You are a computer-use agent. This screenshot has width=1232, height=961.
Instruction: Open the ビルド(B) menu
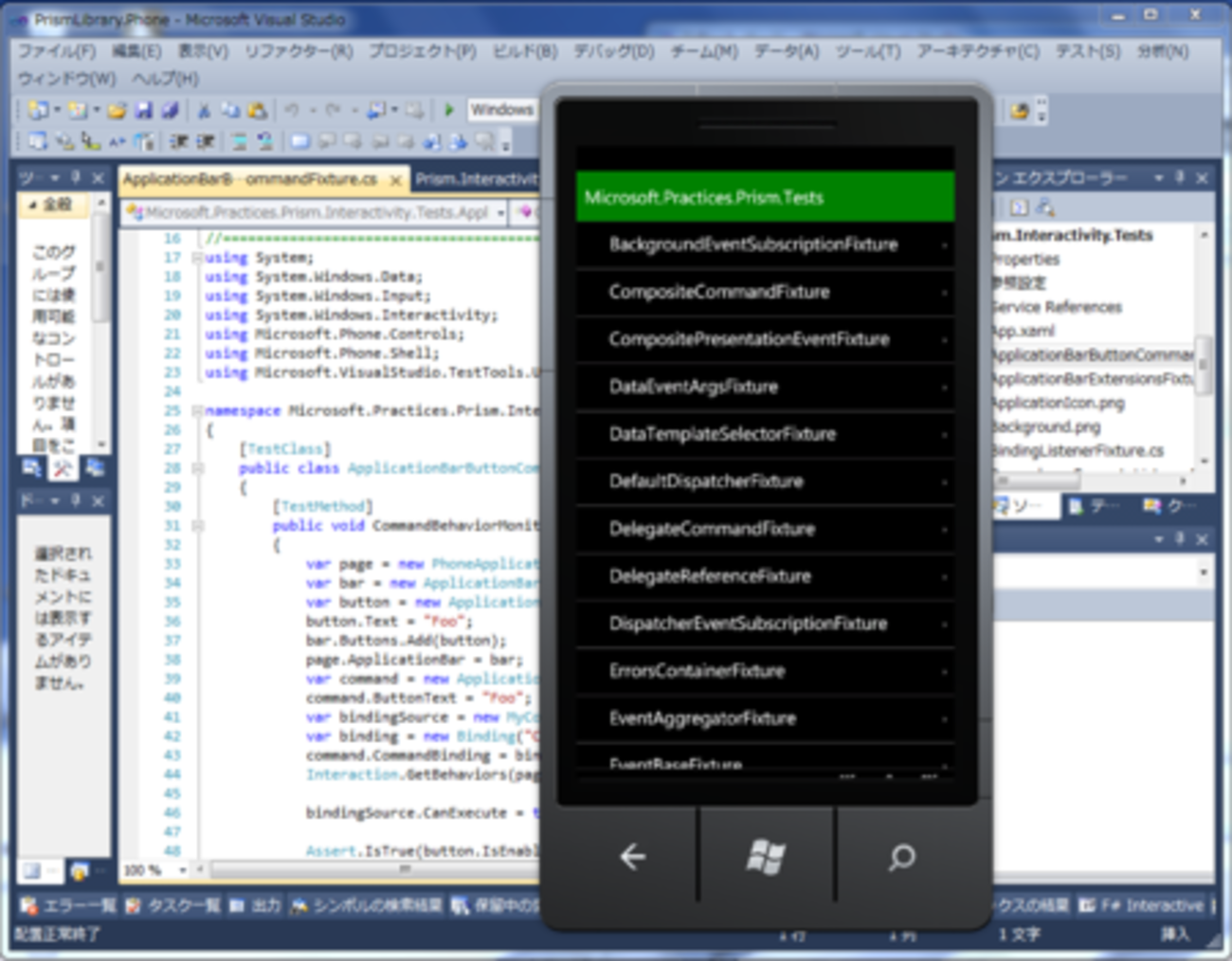click(524, 51)
